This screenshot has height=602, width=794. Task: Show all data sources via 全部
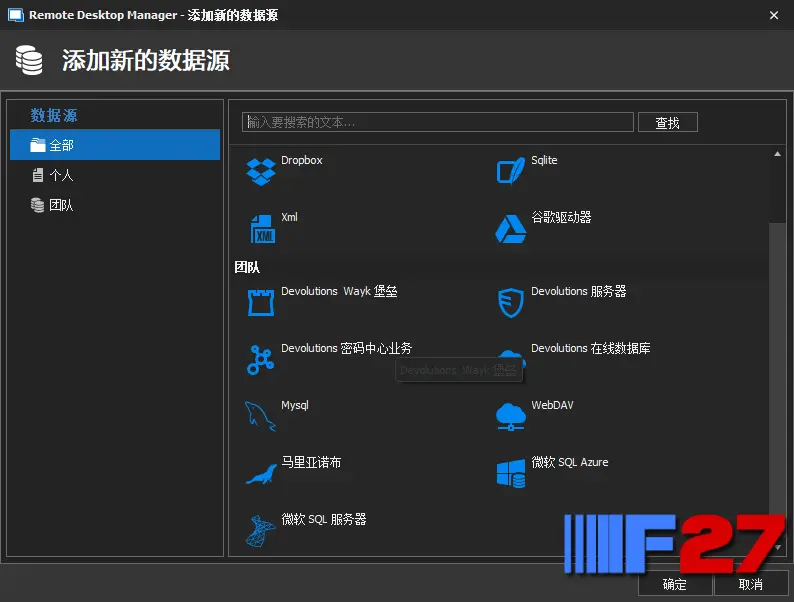[115, 145]
